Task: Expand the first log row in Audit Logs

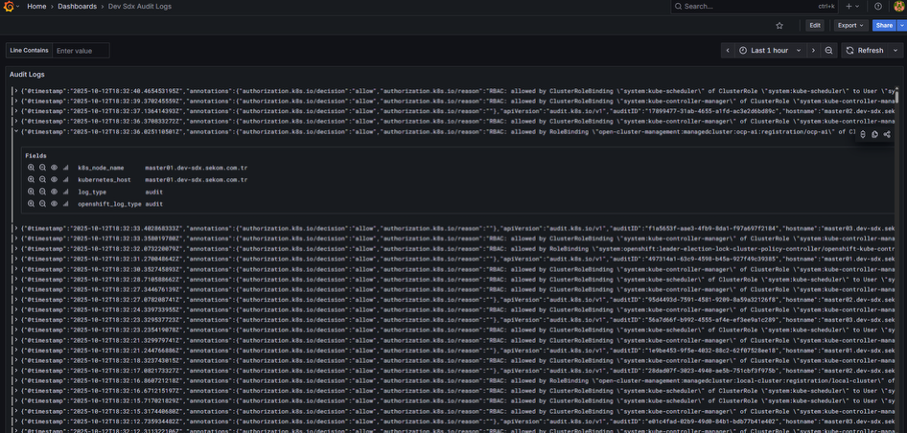Action: pyautogui.click(x=15, y=90)
